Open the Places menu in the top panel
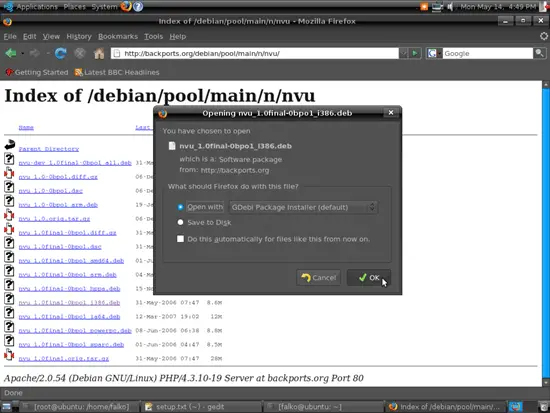The width and height of the screenshot is (550, 413). click(74, 7)
